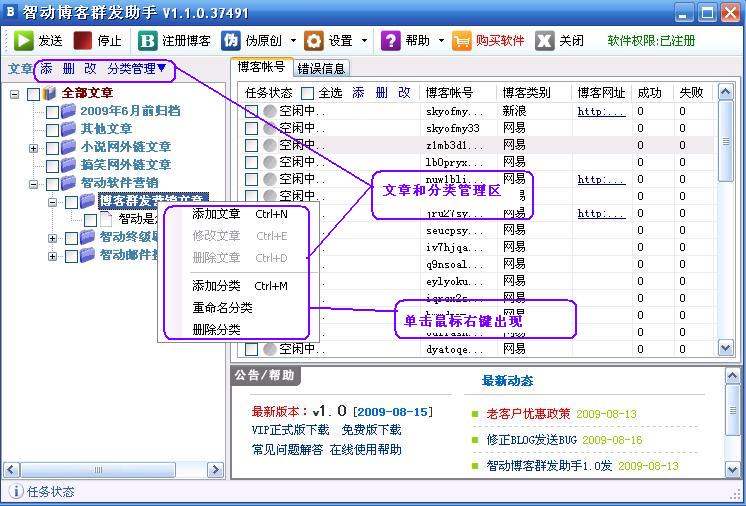Choose 添加分类 from the context menu
The image size is (746, 506).
pos(216,286)
